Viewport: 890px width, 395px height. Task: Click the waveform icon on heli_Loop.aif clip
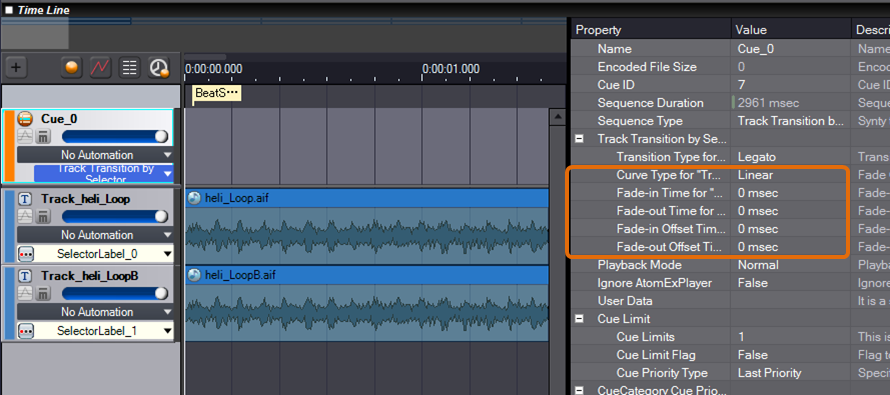tap(195, 198)
